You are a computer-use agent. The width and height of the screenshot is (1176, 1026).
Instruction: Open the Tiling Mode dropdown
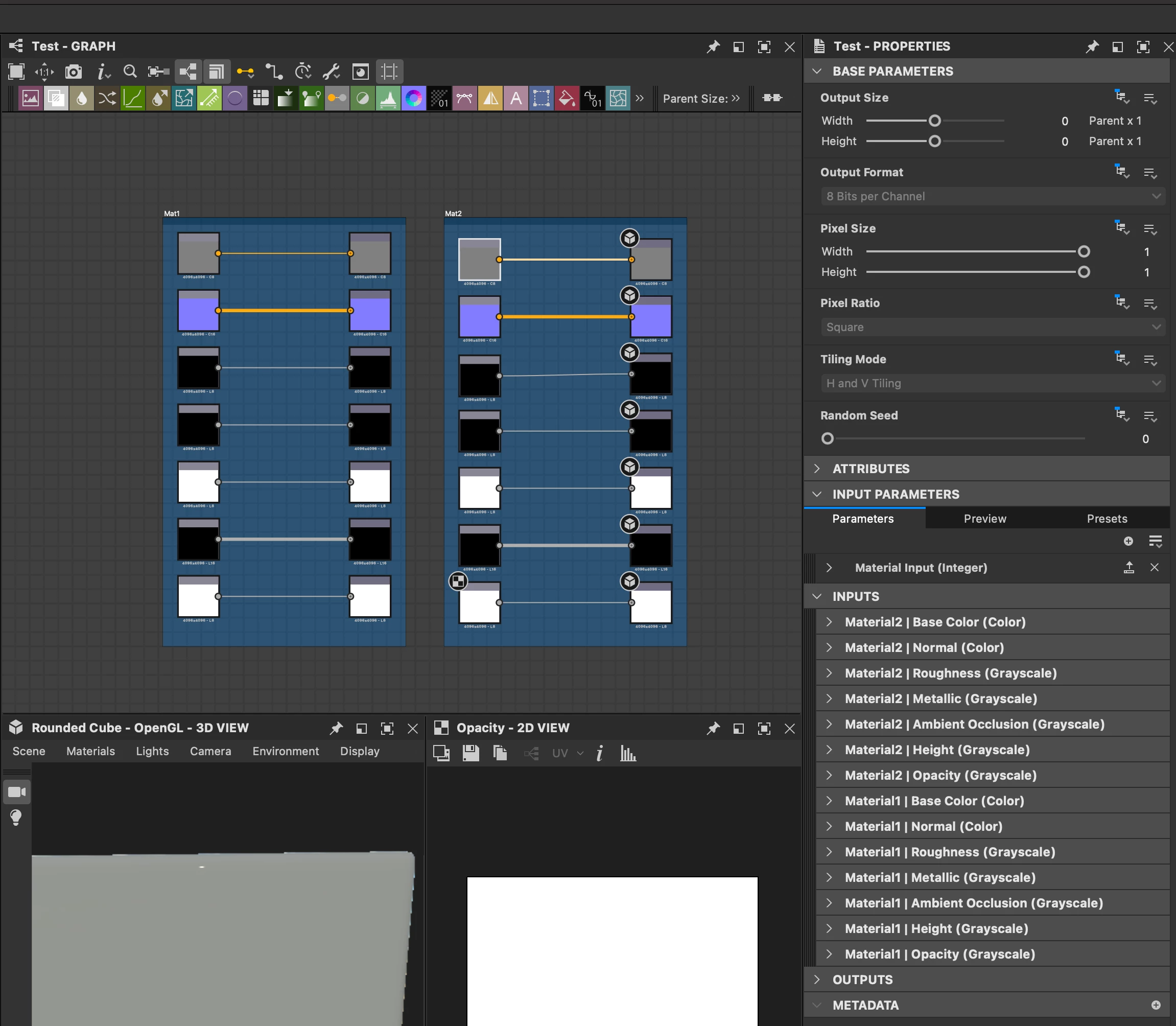(993, 384)
